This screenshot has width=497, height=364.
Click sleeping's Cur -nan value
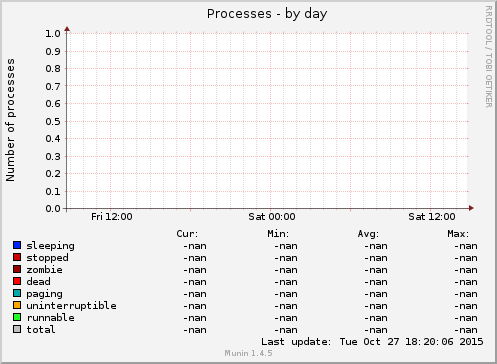point(195,246)
